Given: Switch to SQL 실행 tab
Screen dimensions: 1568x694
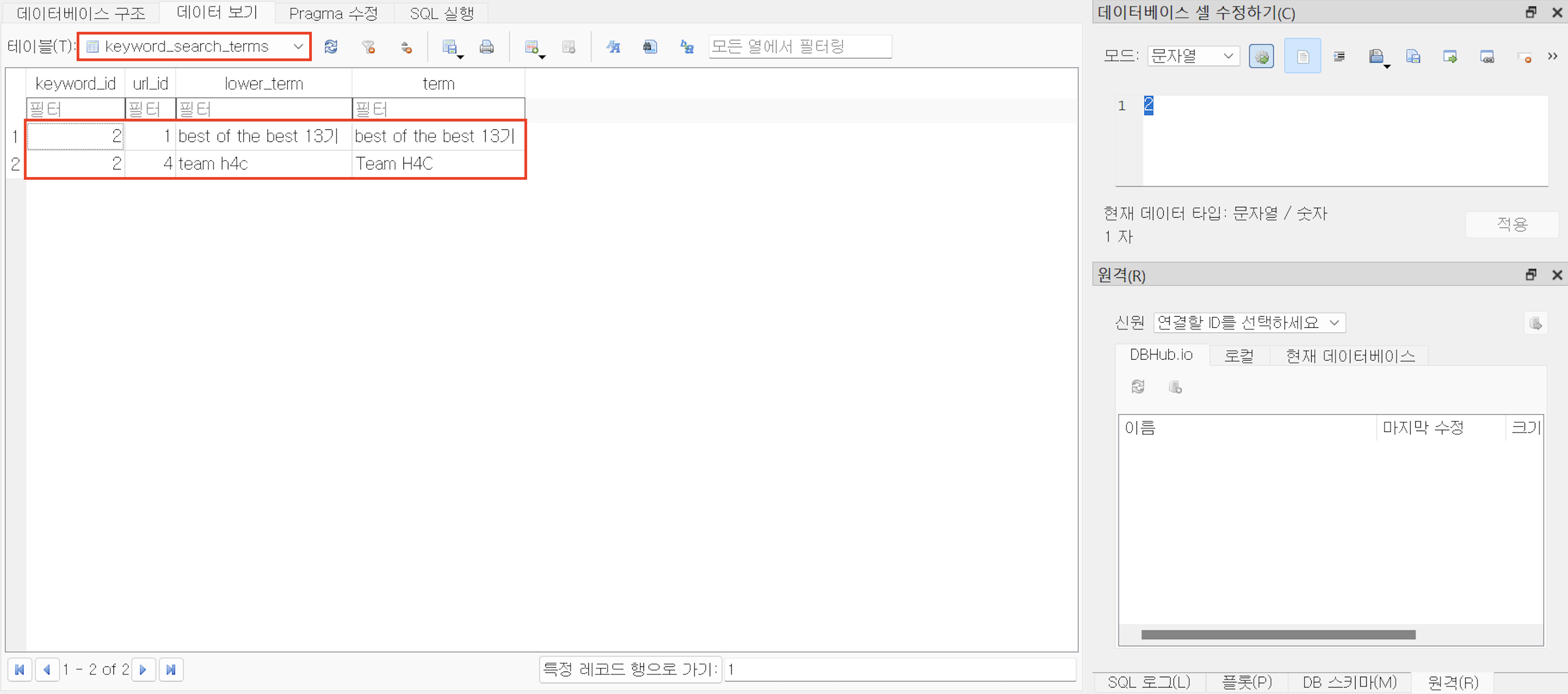Looking at the screenshot, I should pos(441,13).
